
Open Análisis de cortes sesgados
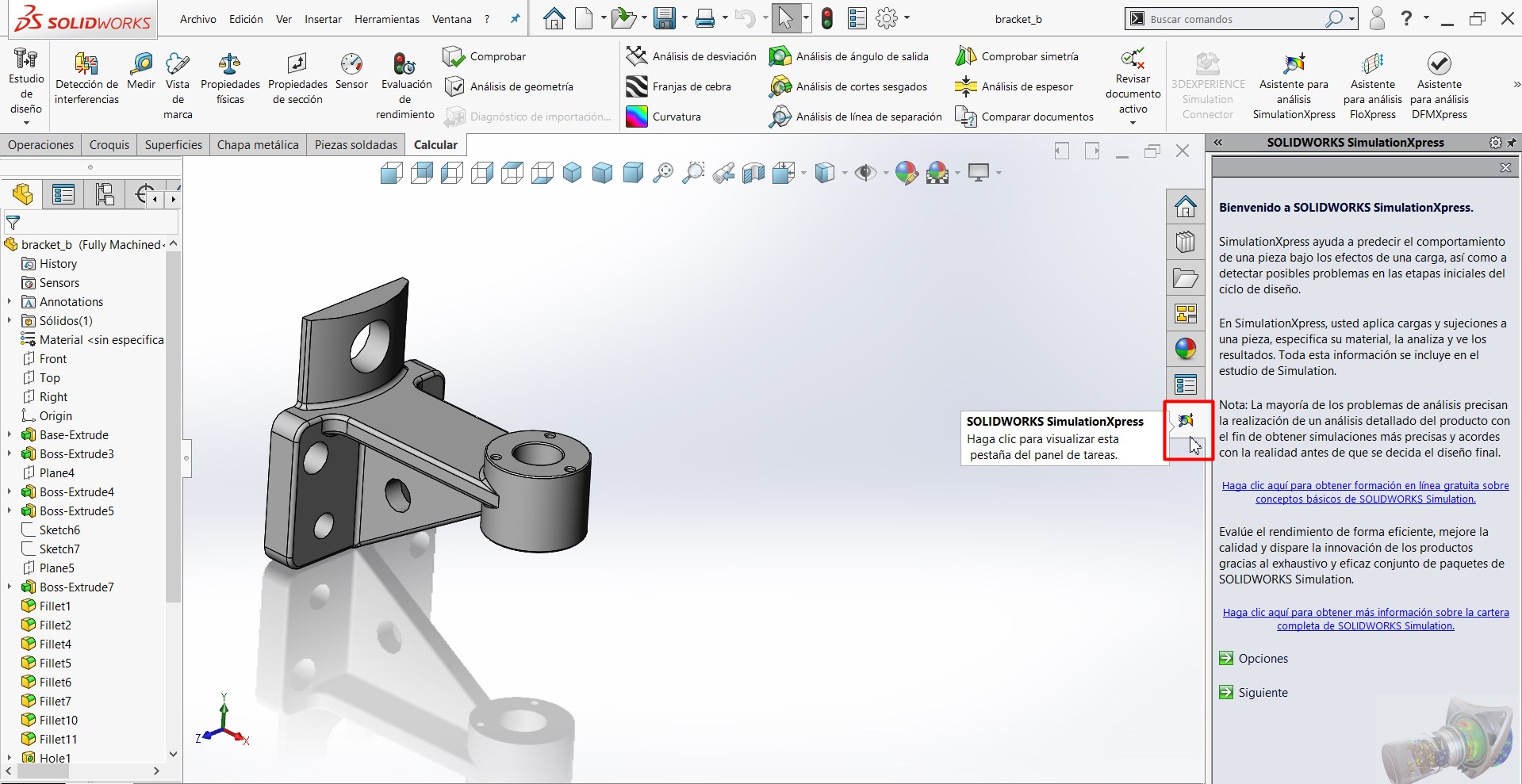point(848,86)
